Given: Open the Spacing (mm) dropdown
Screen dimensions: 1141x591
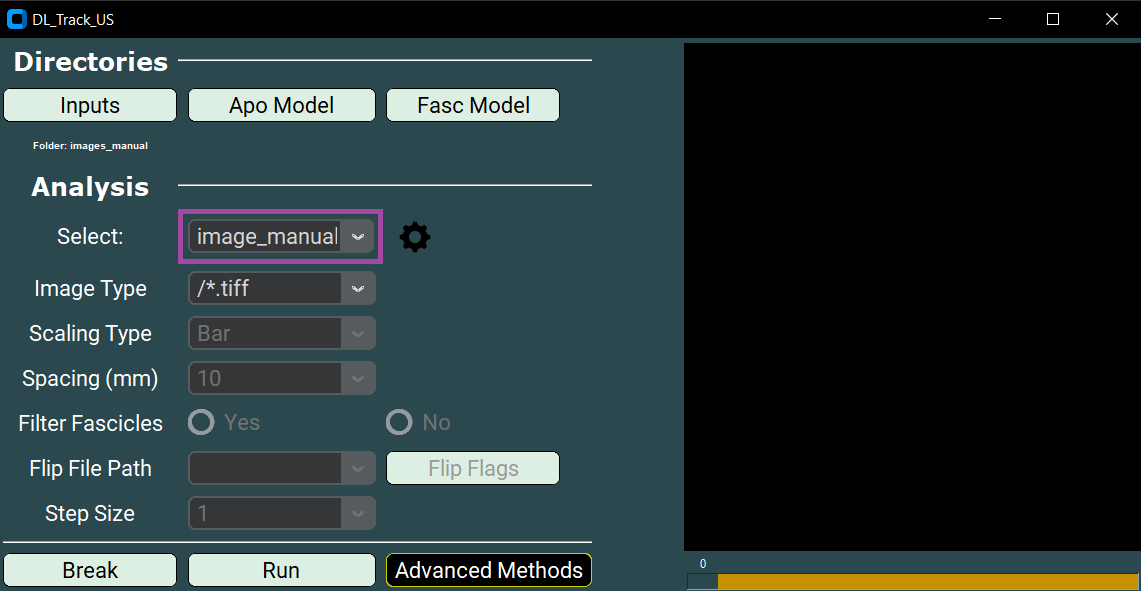Looking at the screenshot, I should coord(358,378).
